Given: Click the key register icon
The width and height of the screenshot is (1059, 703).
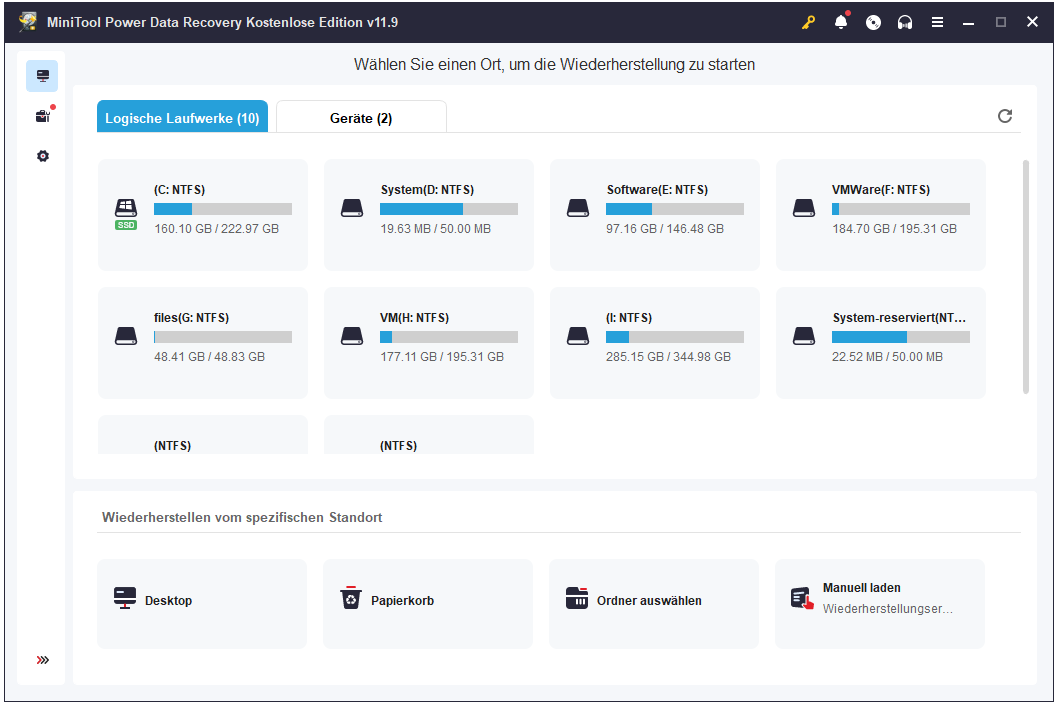Looking at the screenshot, I should 808,22.
